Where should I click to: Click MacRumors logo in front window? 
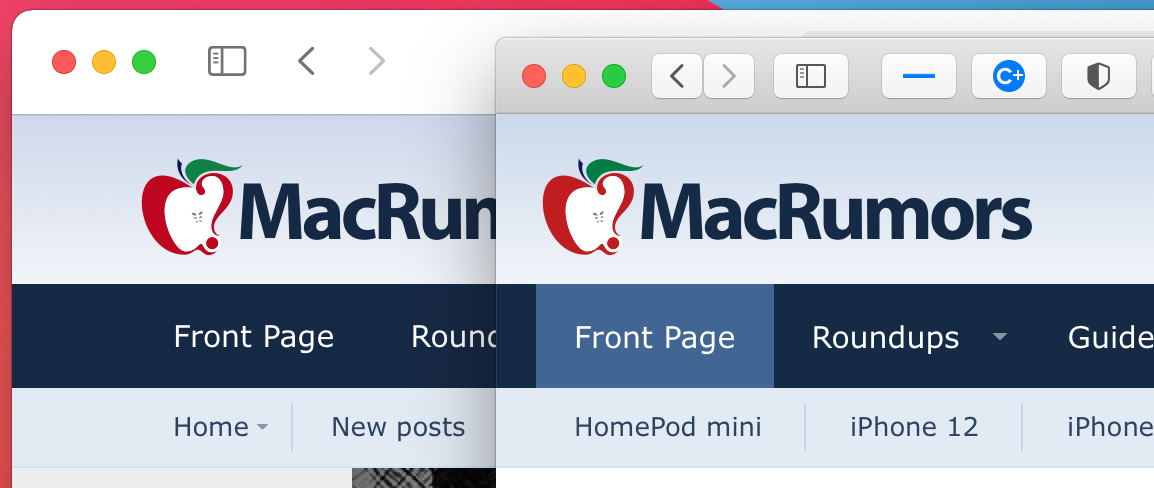click(x=787, y=207)
